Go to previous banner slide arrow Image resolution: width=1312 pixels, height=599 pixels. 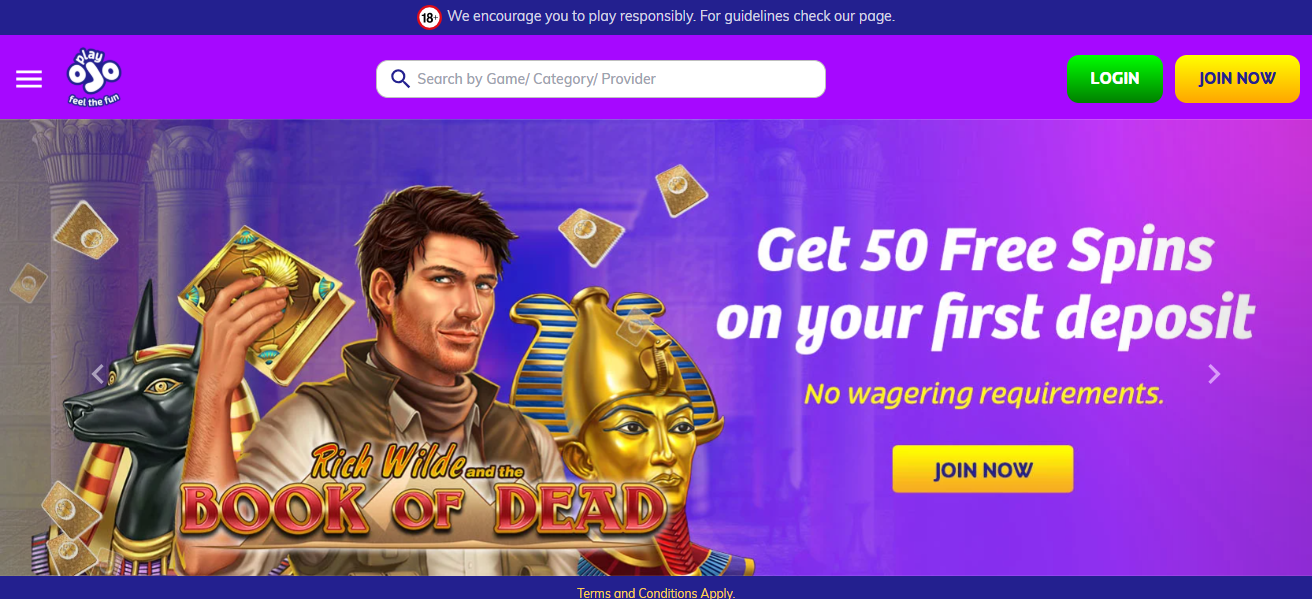point(98,374)
